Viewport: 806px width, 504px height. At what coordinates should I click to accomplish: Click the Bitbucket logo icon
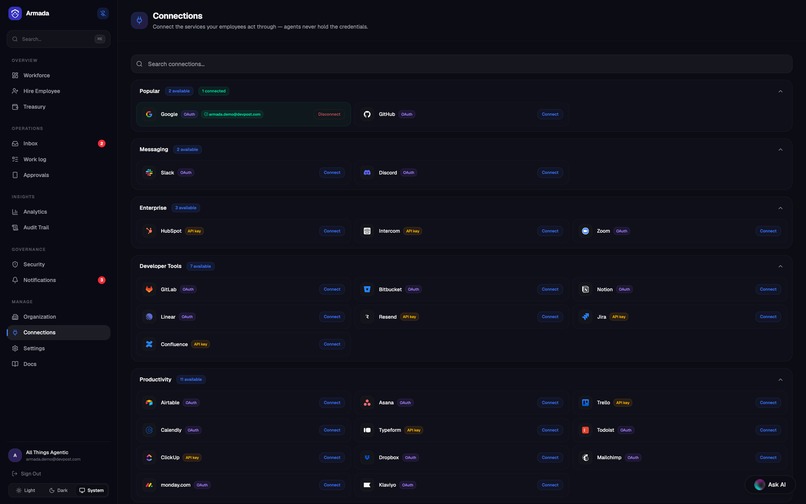tap(367, 290)
